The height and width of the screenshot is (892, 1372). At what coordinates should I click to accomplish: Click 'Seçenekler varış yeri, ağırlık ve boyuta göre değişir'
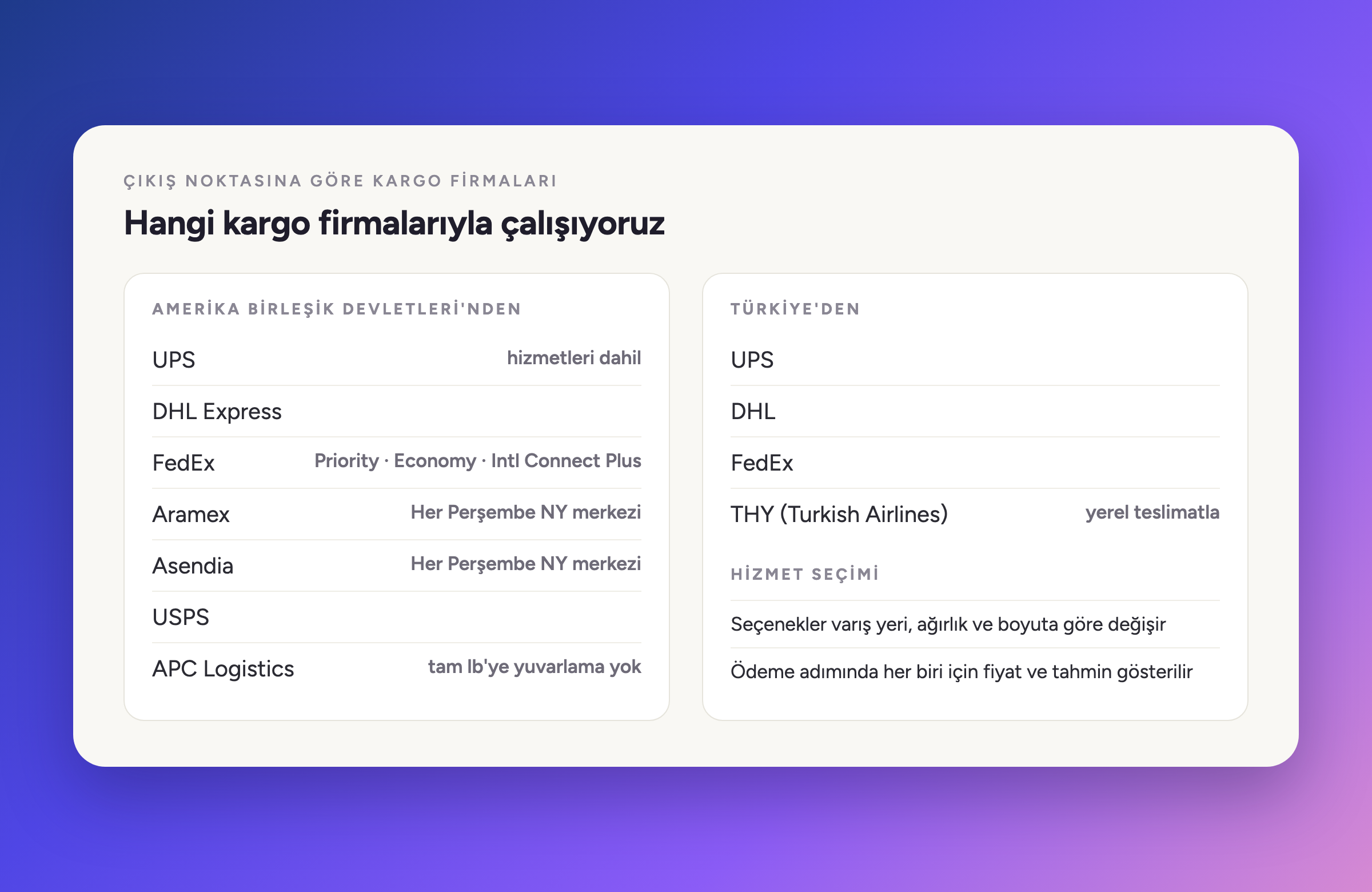(x=948, y=624)
